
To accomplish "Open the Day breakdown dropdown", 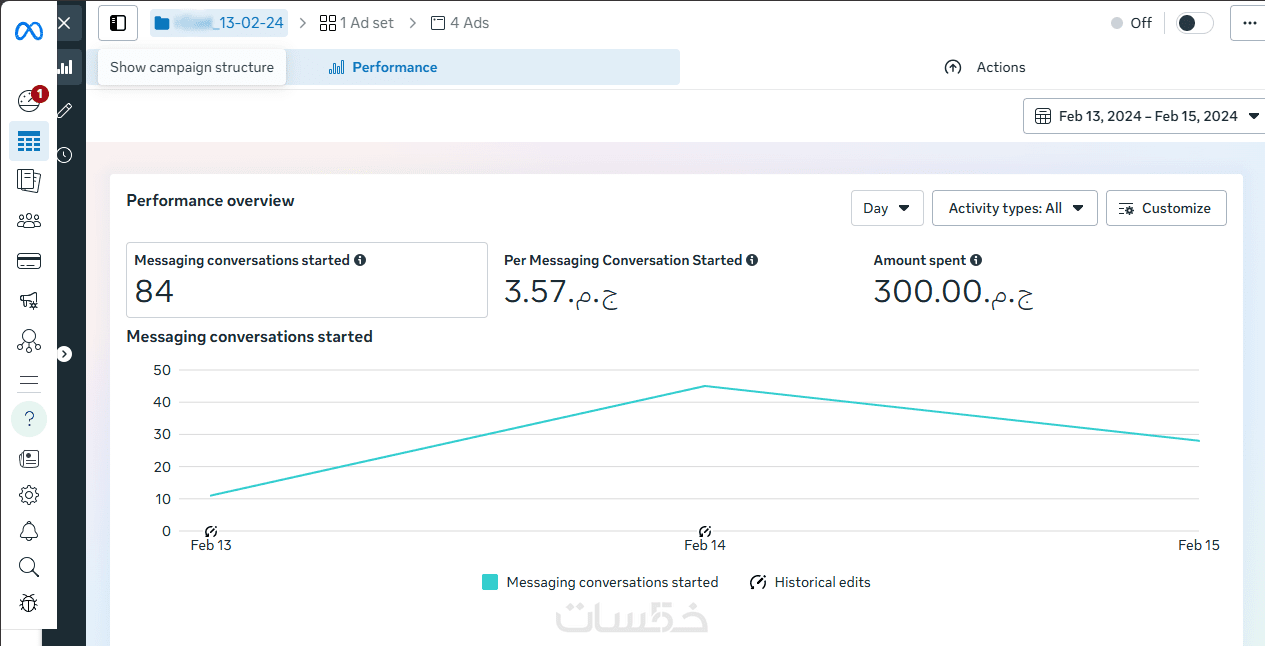I will pos(887,208).
